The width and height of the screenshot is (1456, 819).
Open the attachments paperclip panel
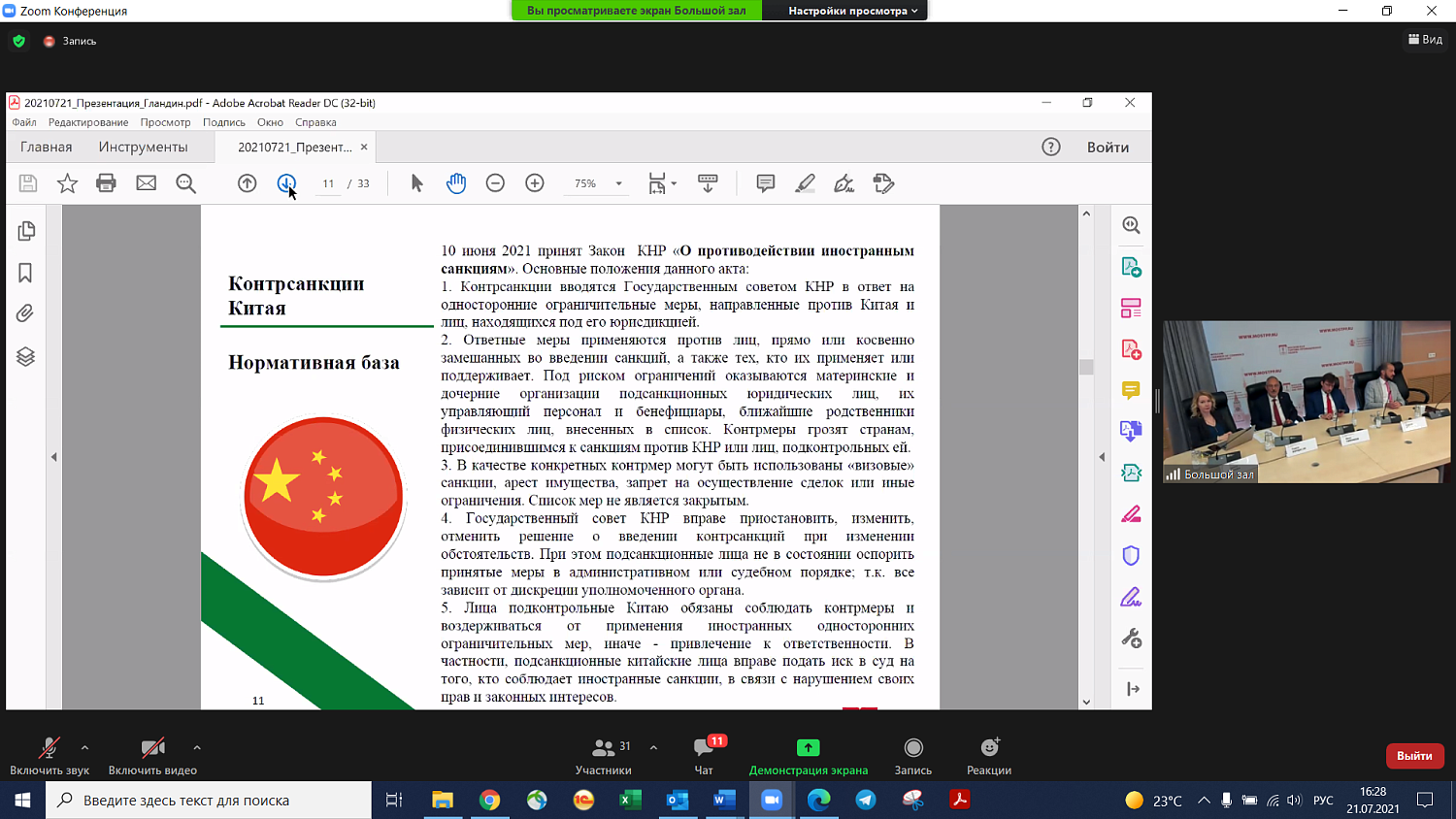(25, 313)
